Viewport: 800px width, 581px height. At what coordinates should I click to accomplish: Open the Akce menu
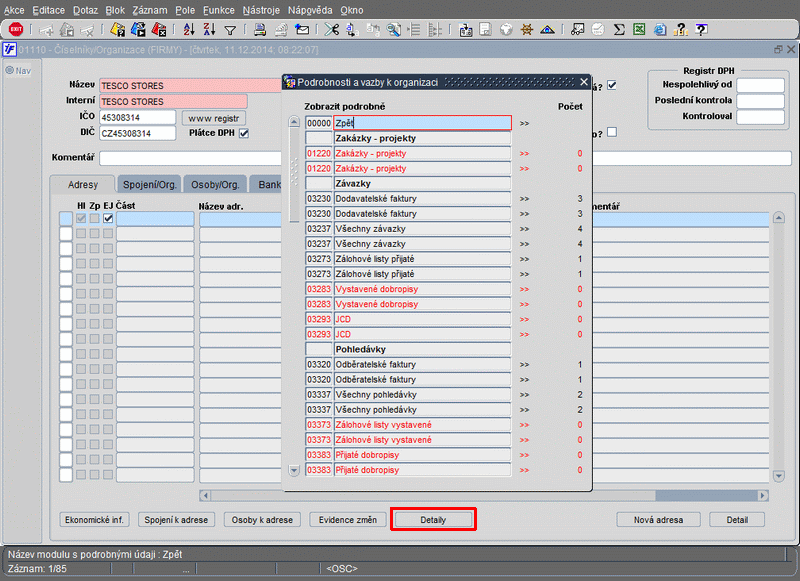[x=14, y=10]
